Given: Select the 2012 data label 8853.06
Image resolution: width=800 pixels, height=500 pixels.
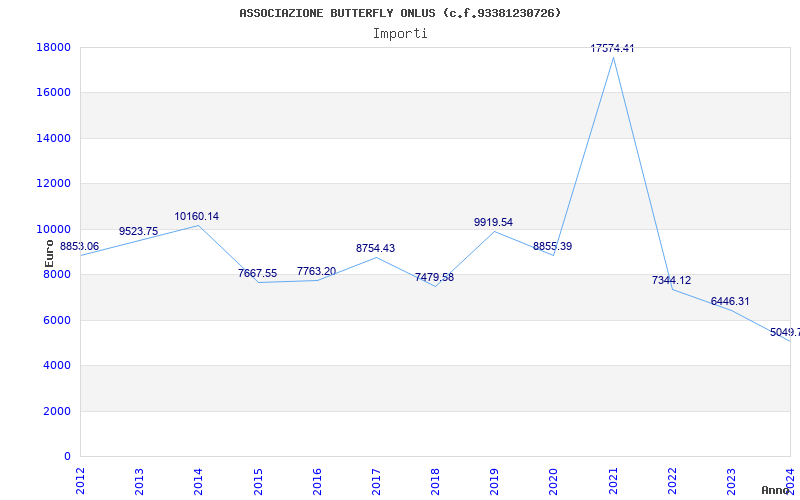Looking at the screenshot, I should (x=80, y=246).
